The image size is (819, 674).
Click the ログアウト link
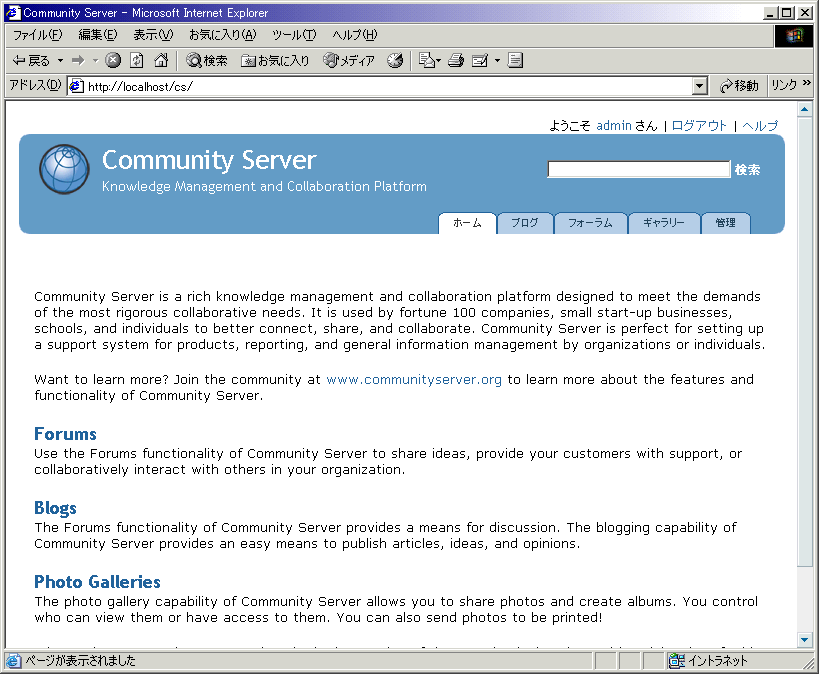click(699, 125)
